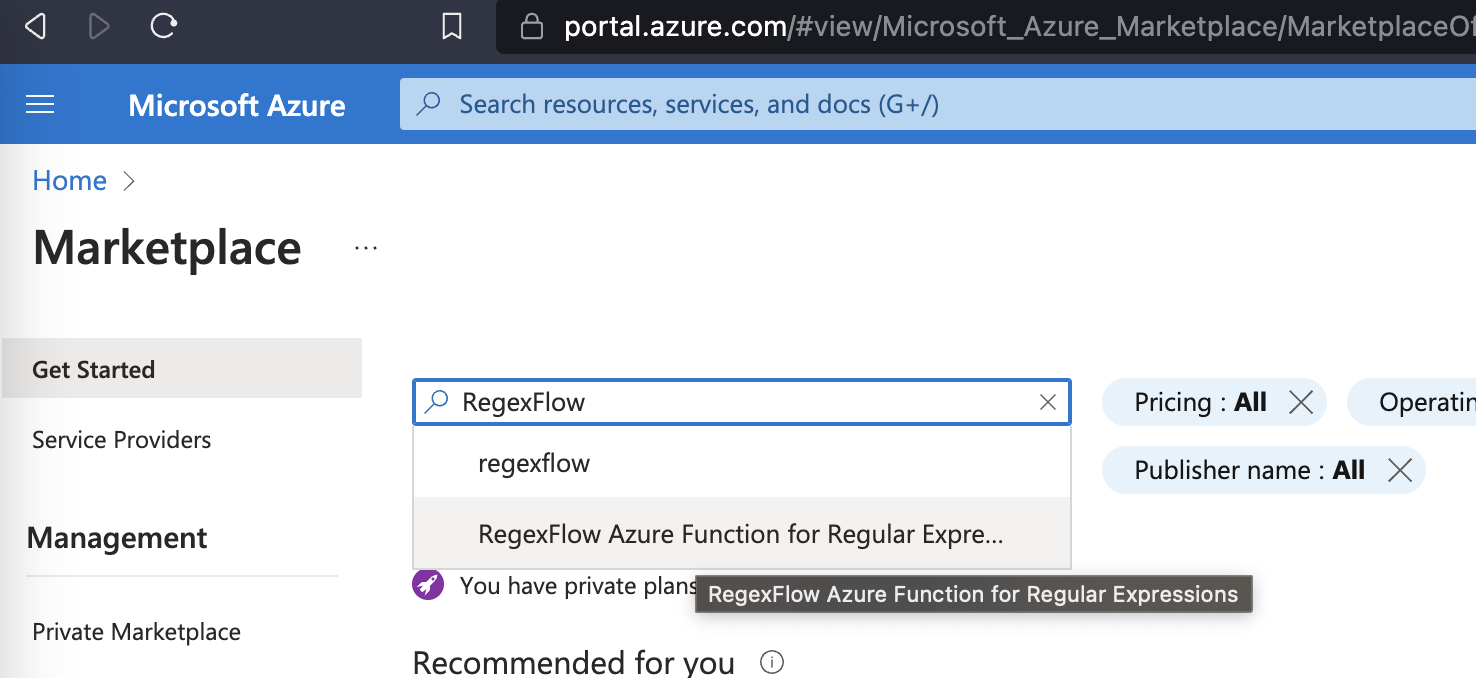Click the bookmark icon in the browser toolbar
Viewport: 1476px width, 678px height.
pos(451,27)
